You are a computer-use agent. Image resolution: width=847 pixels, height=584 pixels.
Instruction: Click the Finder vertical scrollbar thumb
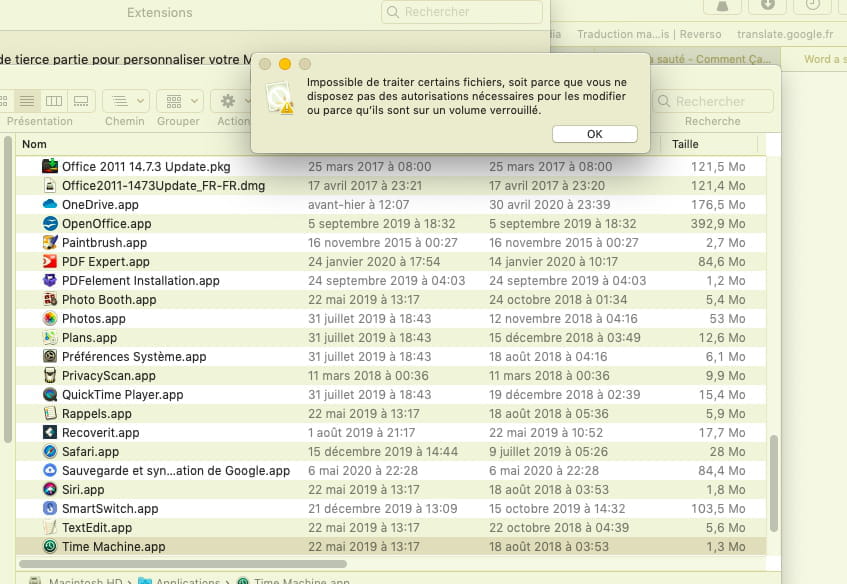pos(774,484)
